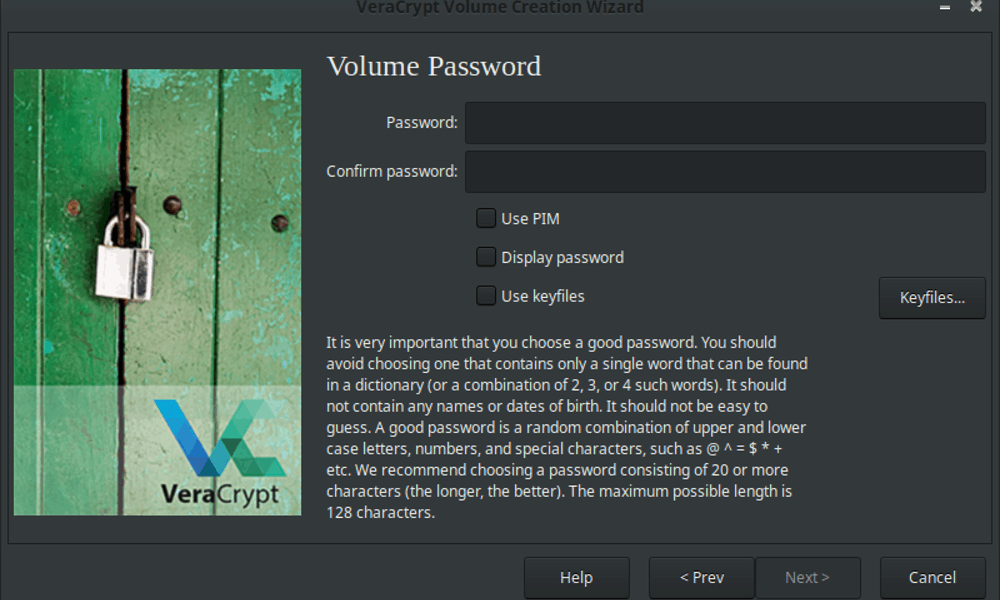Click the blue-green V logo emblem
1000x600 pixels.
tap(220, 437)
